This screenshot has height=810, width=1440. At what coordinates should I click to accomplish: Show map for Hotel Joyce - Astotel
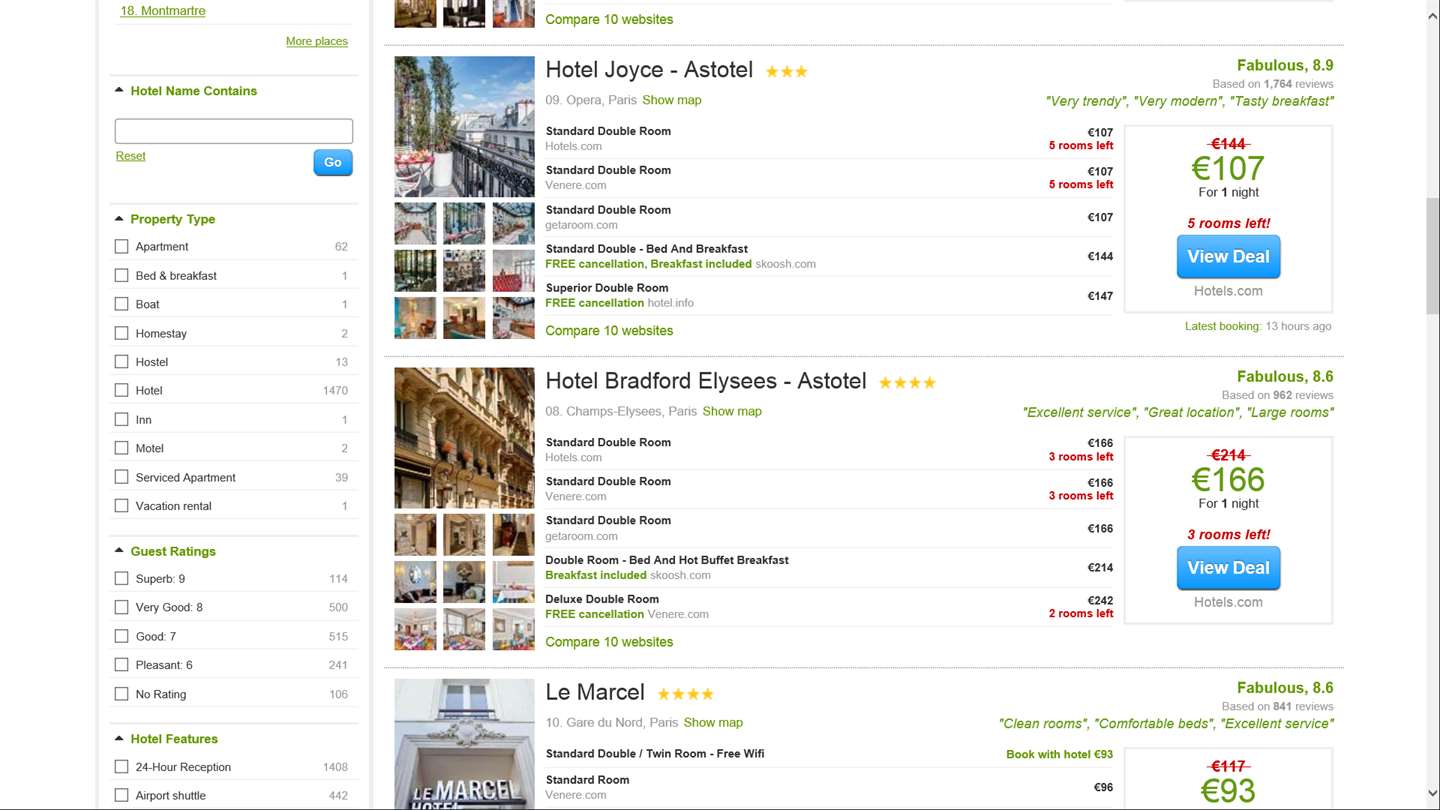click(671, 100)
